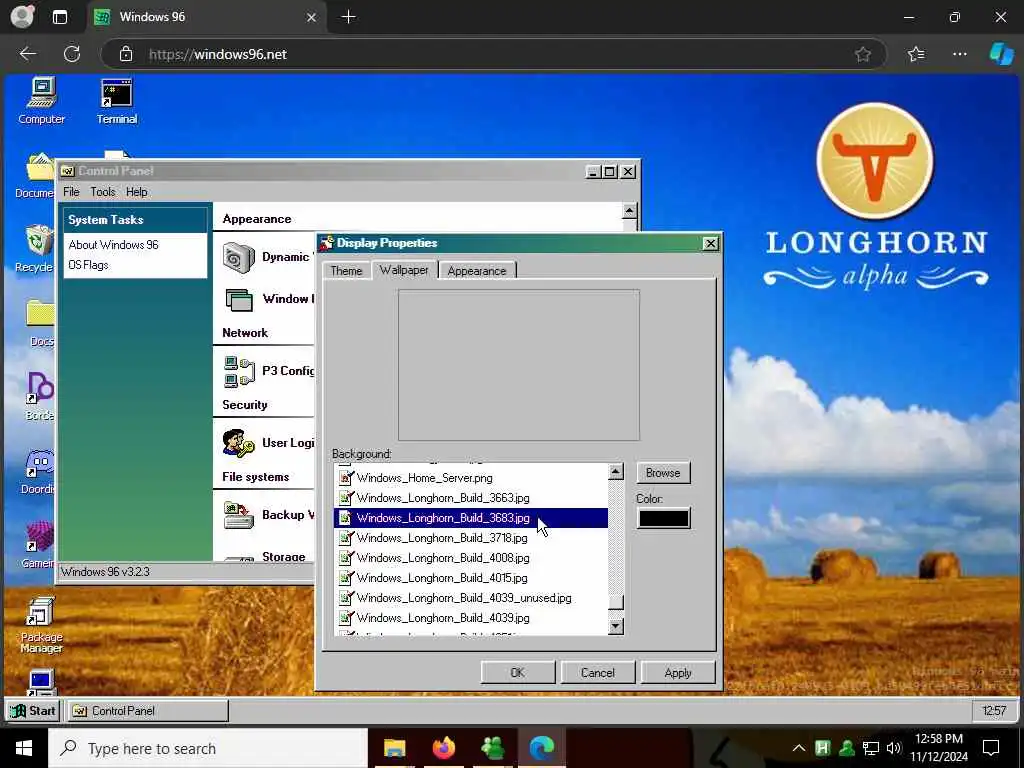This screenshot has width=1024, height=768.
Task: Select Windows_Home_Server.png wallpaper
Action: point(472,478)
